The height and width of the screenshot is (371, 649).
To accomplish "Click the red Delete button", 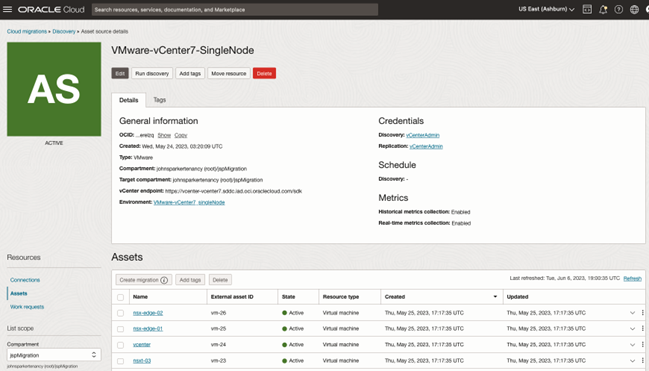I will point(264,73).
